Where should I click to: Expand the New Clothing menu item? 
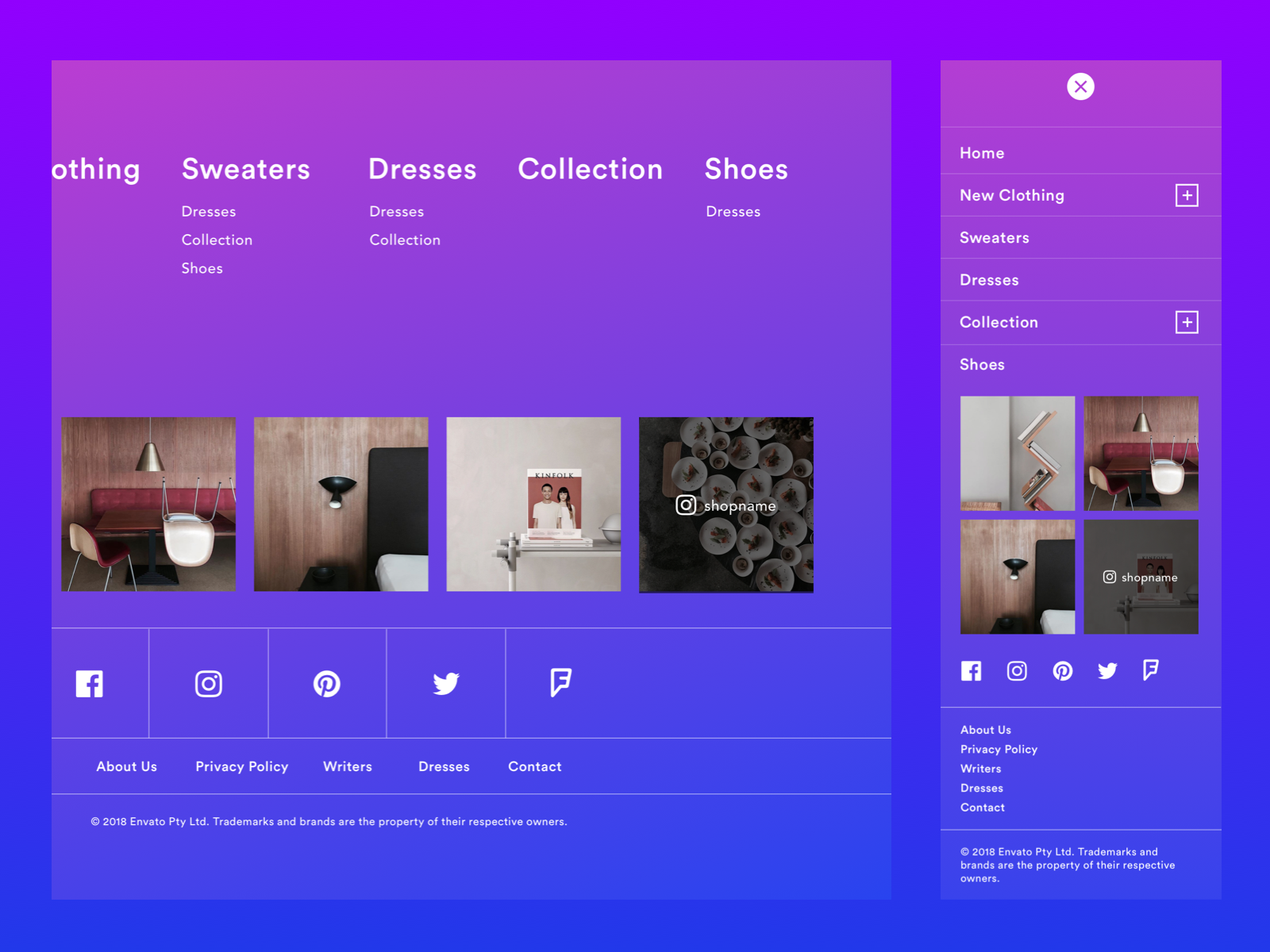click(1186, 195)
